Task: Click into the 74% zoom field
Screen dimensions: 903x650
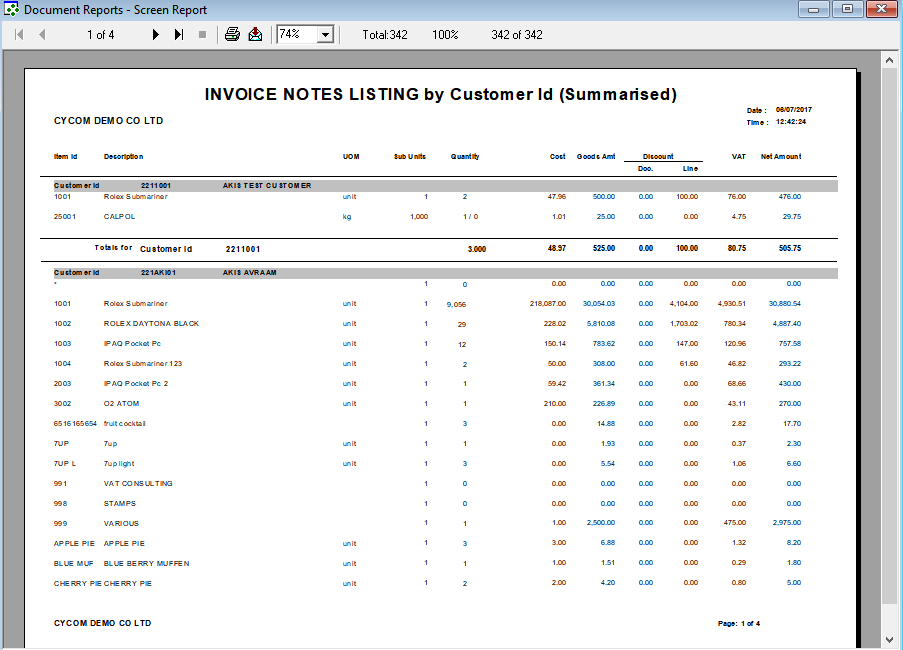Action: pos(297,35)
